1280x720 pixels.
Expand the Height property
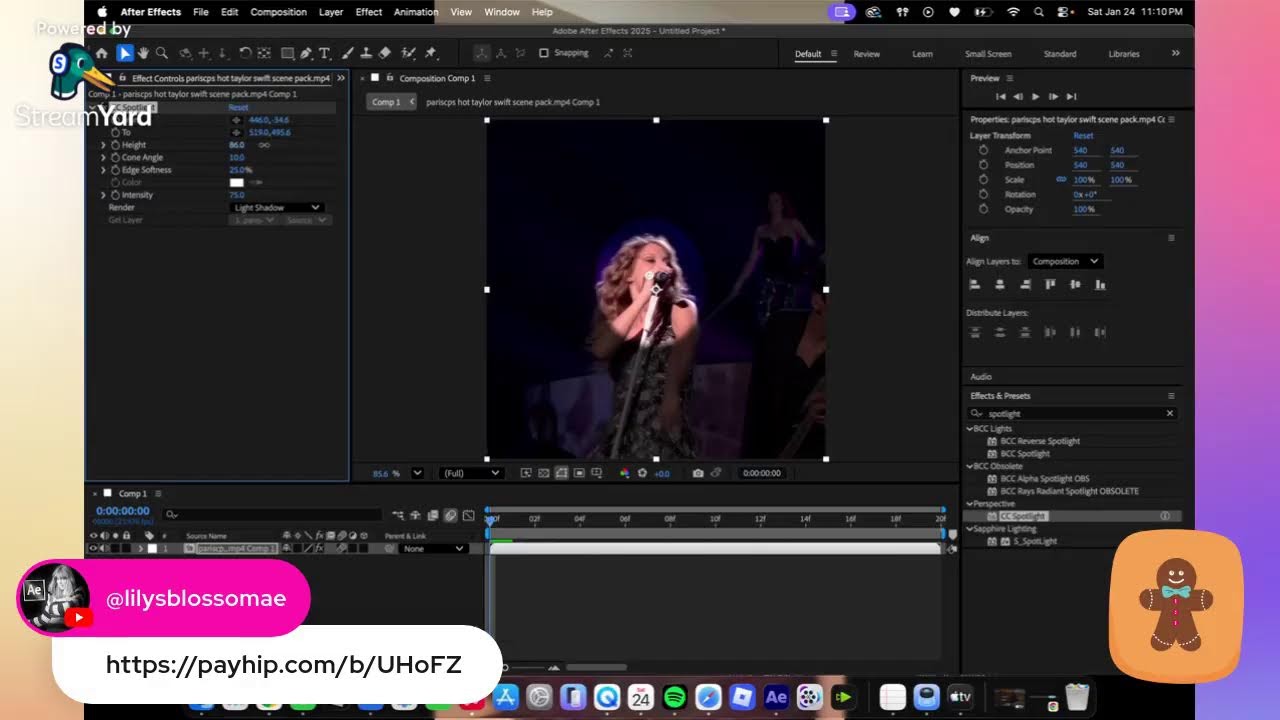pyautogui.click(x=103, y=145)
